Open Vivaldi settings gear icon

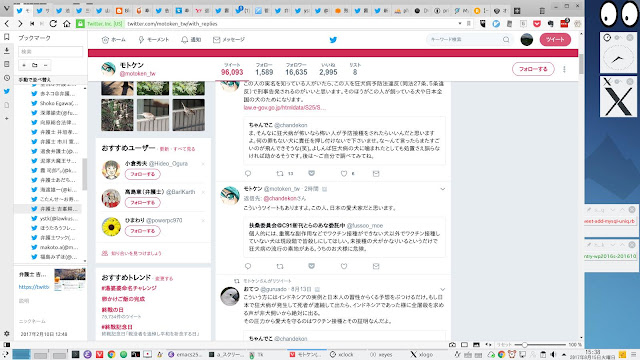coord(7,333)
